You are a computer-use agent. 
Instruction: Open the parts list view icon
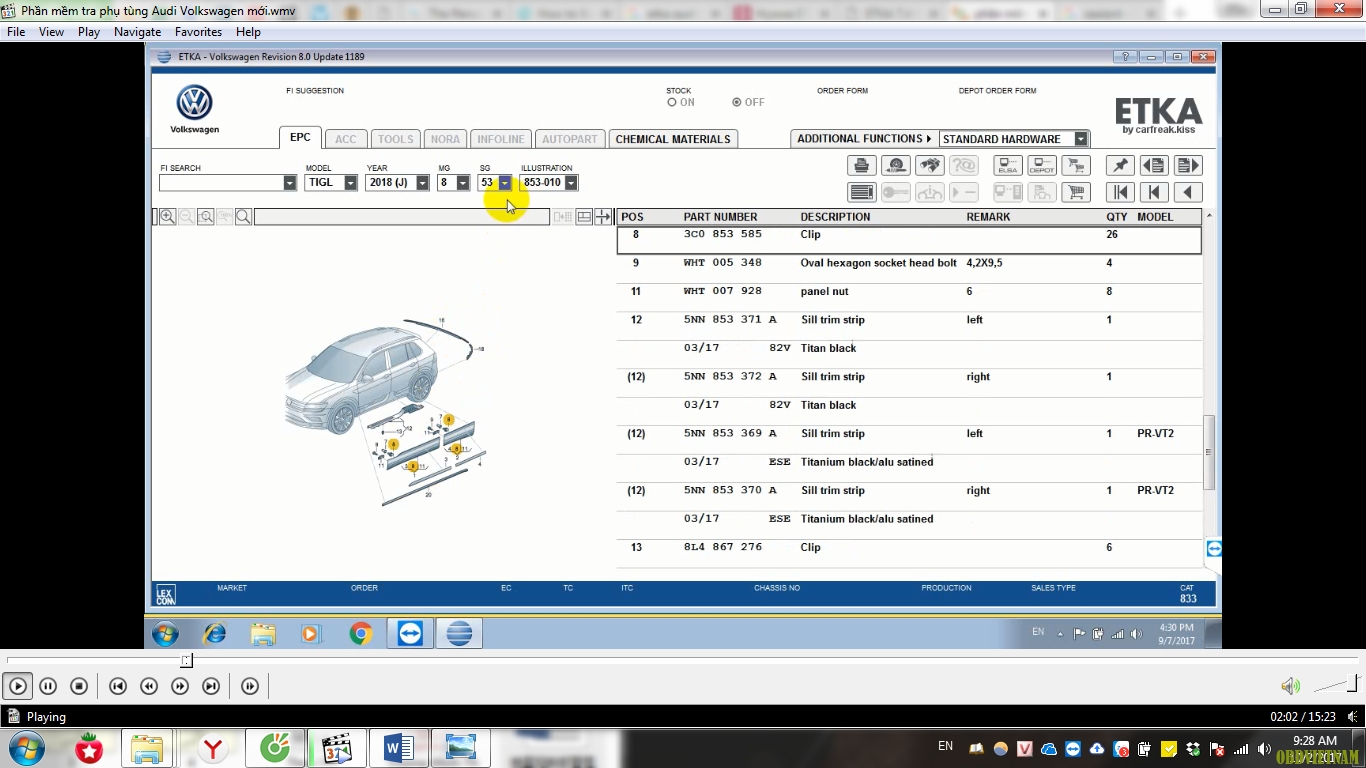click(x=862, y=192)
